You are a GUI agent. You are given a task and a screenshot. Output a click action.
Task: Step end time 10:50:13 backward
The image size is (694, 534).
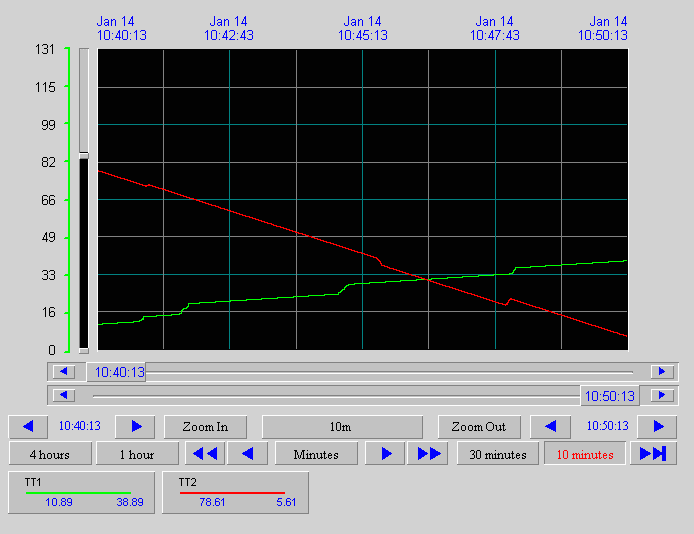point(550,426)
